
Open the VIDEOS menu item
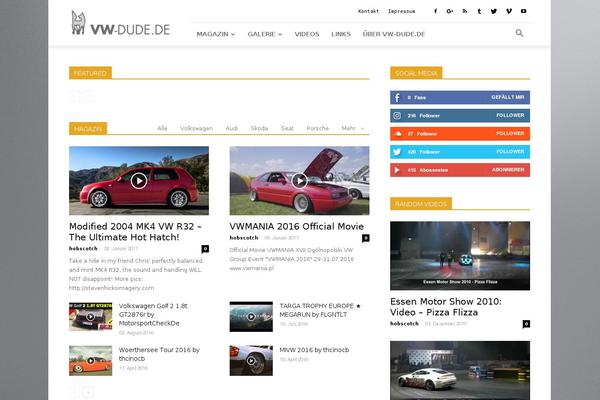(x=307, y=34)
